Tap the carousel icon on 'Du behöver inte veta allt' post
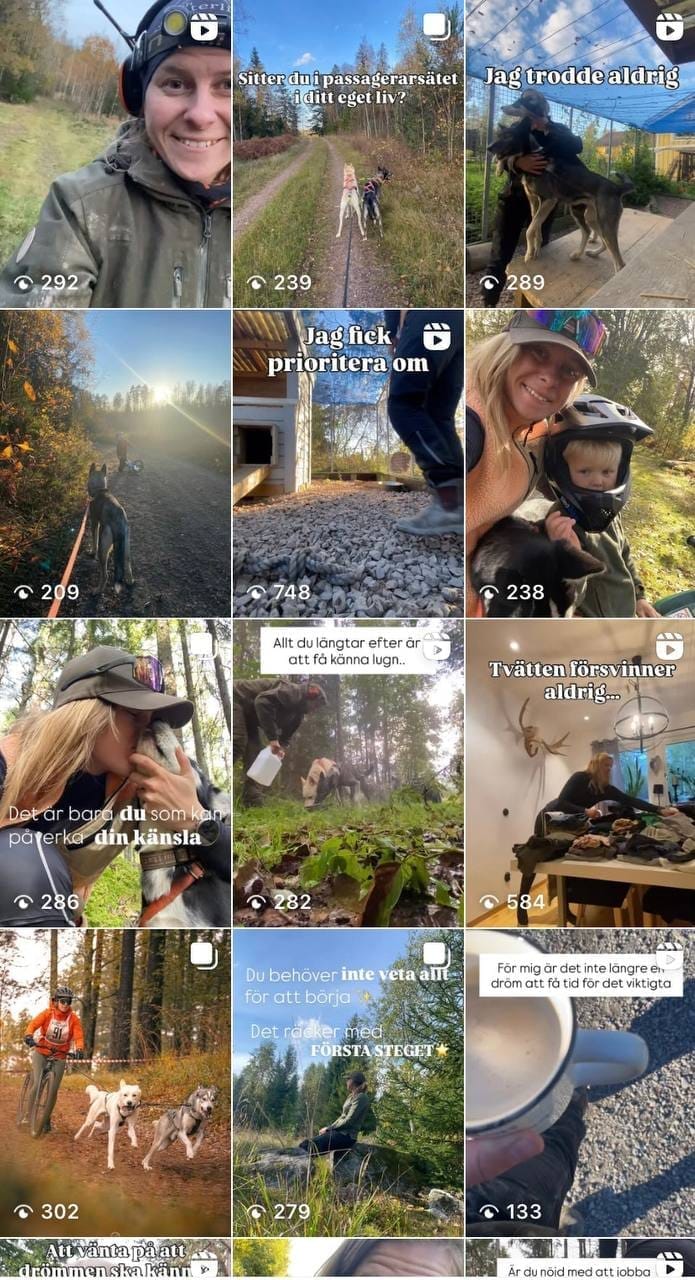The height and width of the screenshot is (1280, 695). tap(437, 956)
